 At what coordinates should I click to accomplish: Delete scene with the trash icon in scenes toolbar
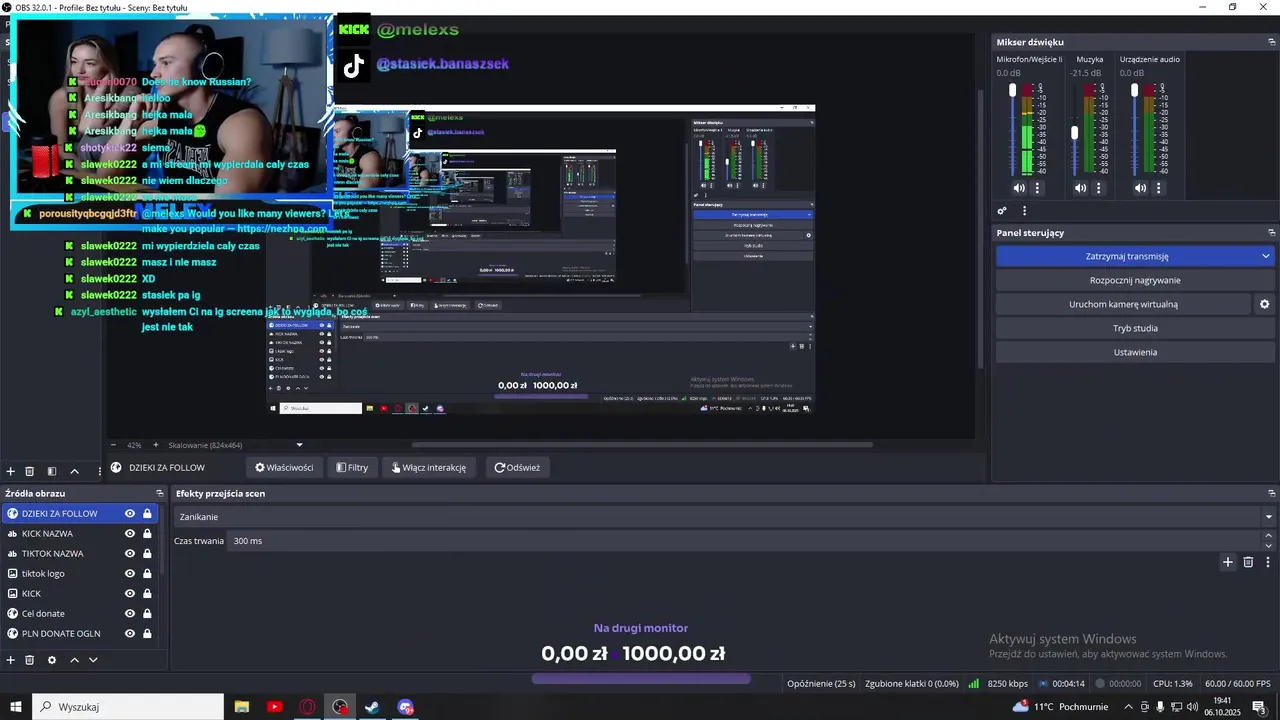pos(30,471)
